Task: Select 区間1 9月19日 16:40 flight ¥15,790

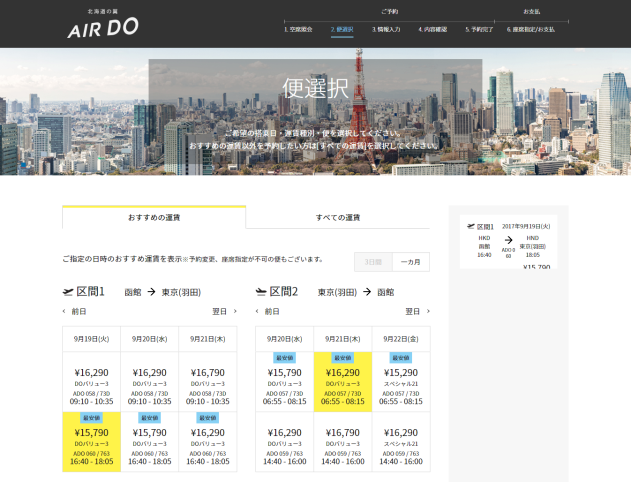Action: coord(91,442)
